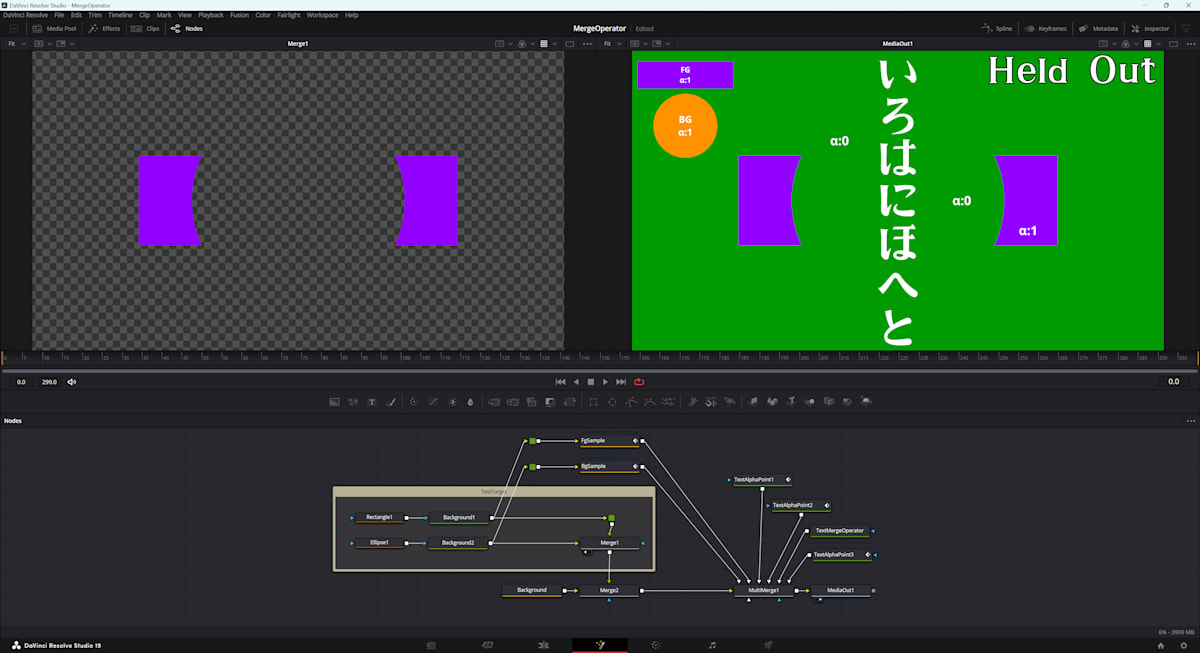Add a Blur node from toolbar
Screen dimensions: 1200x653
click(470, 402)
